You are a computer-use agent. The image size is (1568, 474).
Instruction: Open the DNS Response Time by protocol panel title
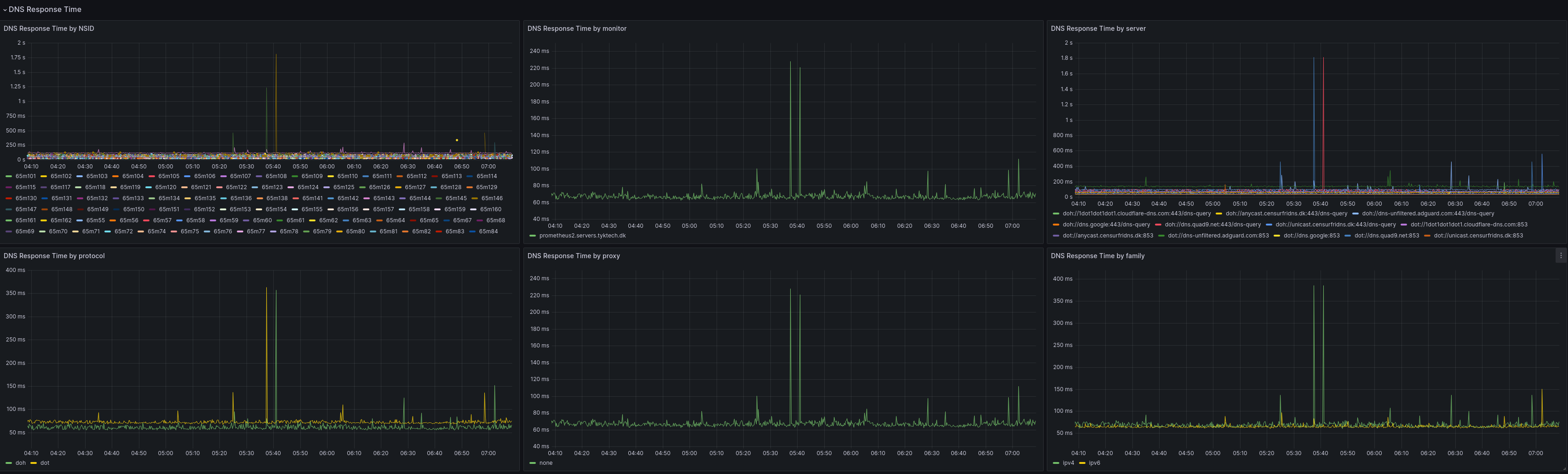click(x=54, y=256)
